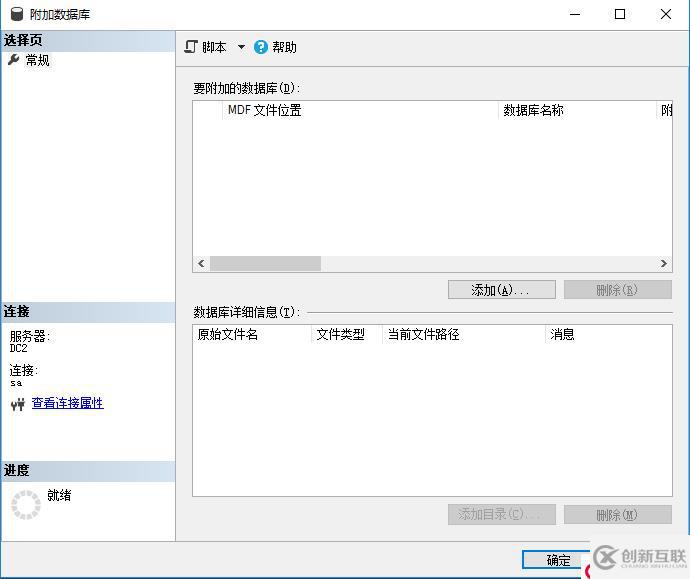Maximize the 附加数据库 window

coord(620,14)
